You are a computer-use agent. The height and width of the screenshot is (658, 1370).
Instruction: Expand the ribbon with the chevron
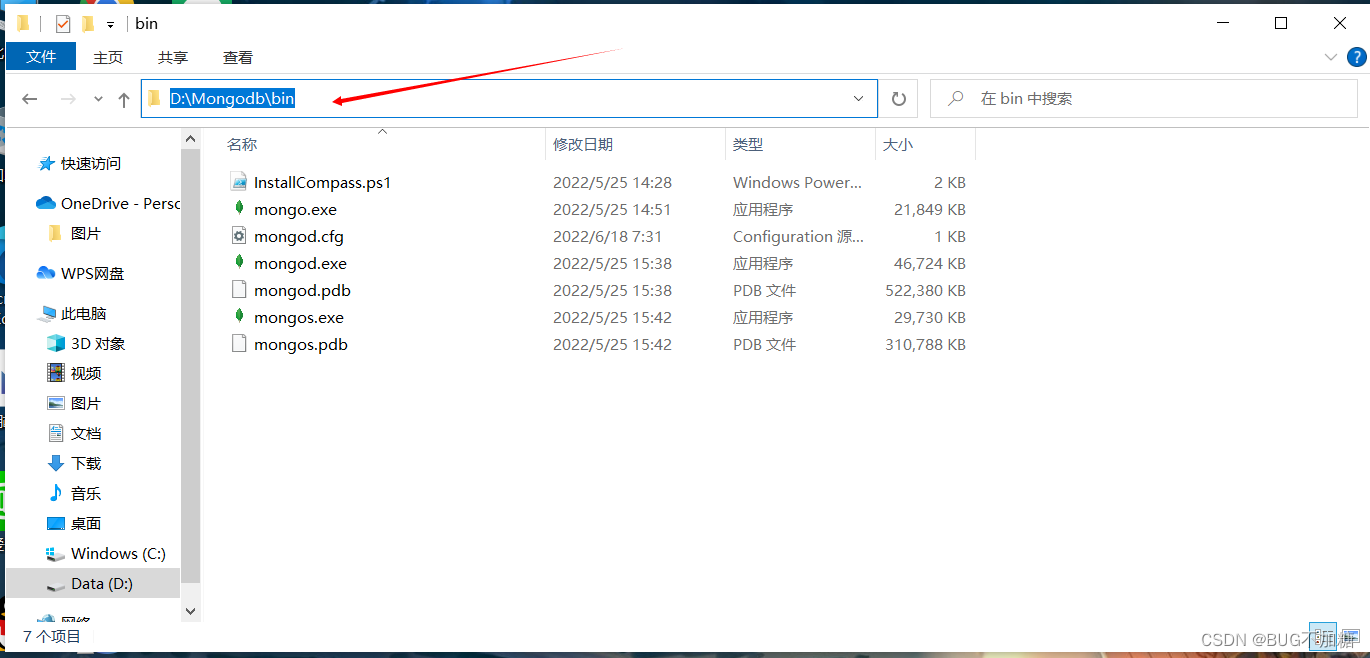(x=1330, y=57)
